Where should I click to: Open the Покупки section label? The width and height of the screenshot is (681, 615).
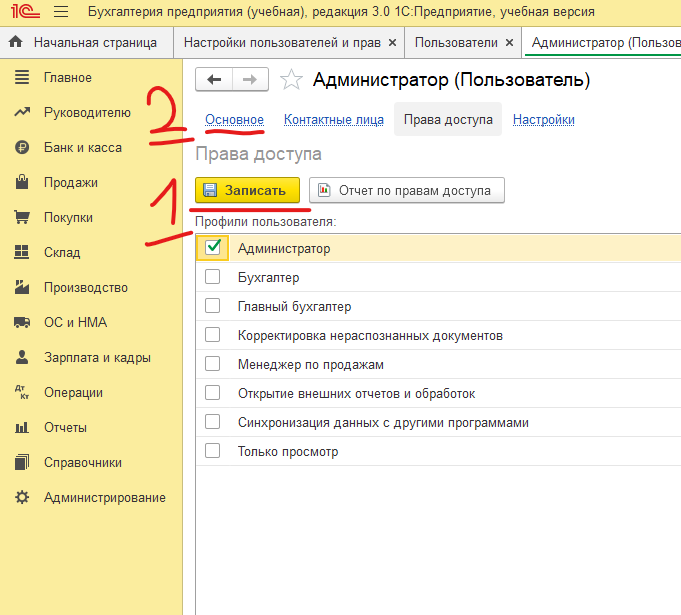[68, 217]
